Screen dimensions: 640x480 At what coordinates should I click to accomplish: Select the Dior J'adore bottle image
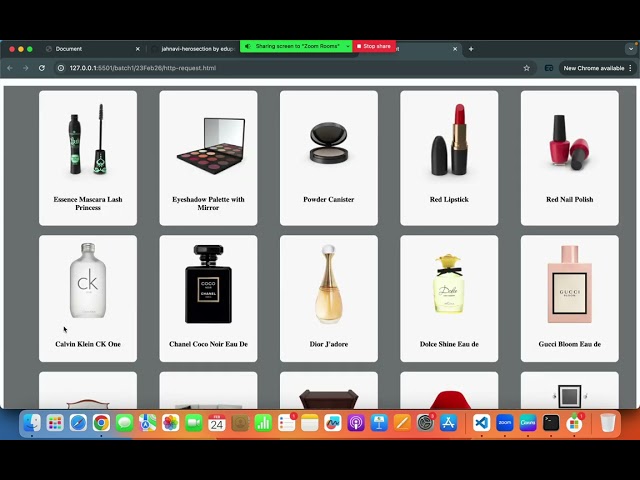point(329,284)
